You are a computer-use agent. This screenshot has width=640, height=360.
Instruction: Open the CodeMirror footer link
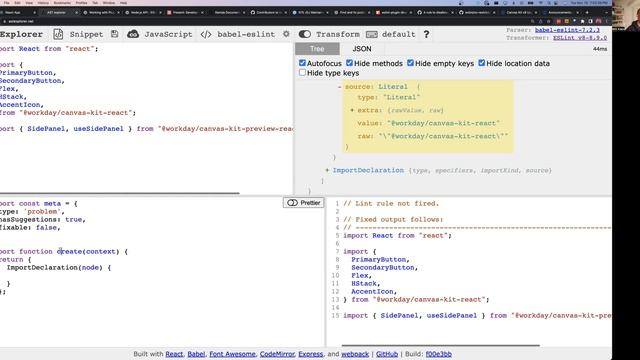[277, 354]
